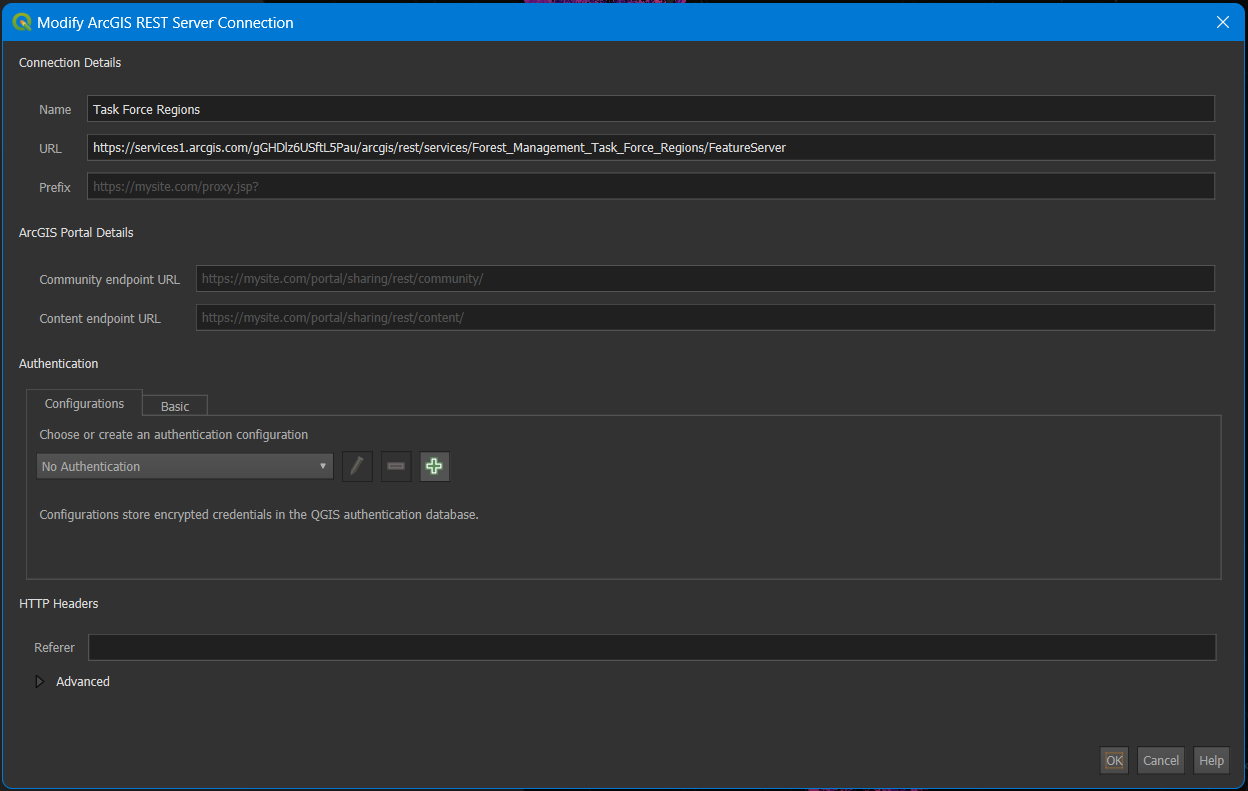This screenshot has width=1248, height=791.
Task: Click the empty Referer header field
Action: (650, 647)
